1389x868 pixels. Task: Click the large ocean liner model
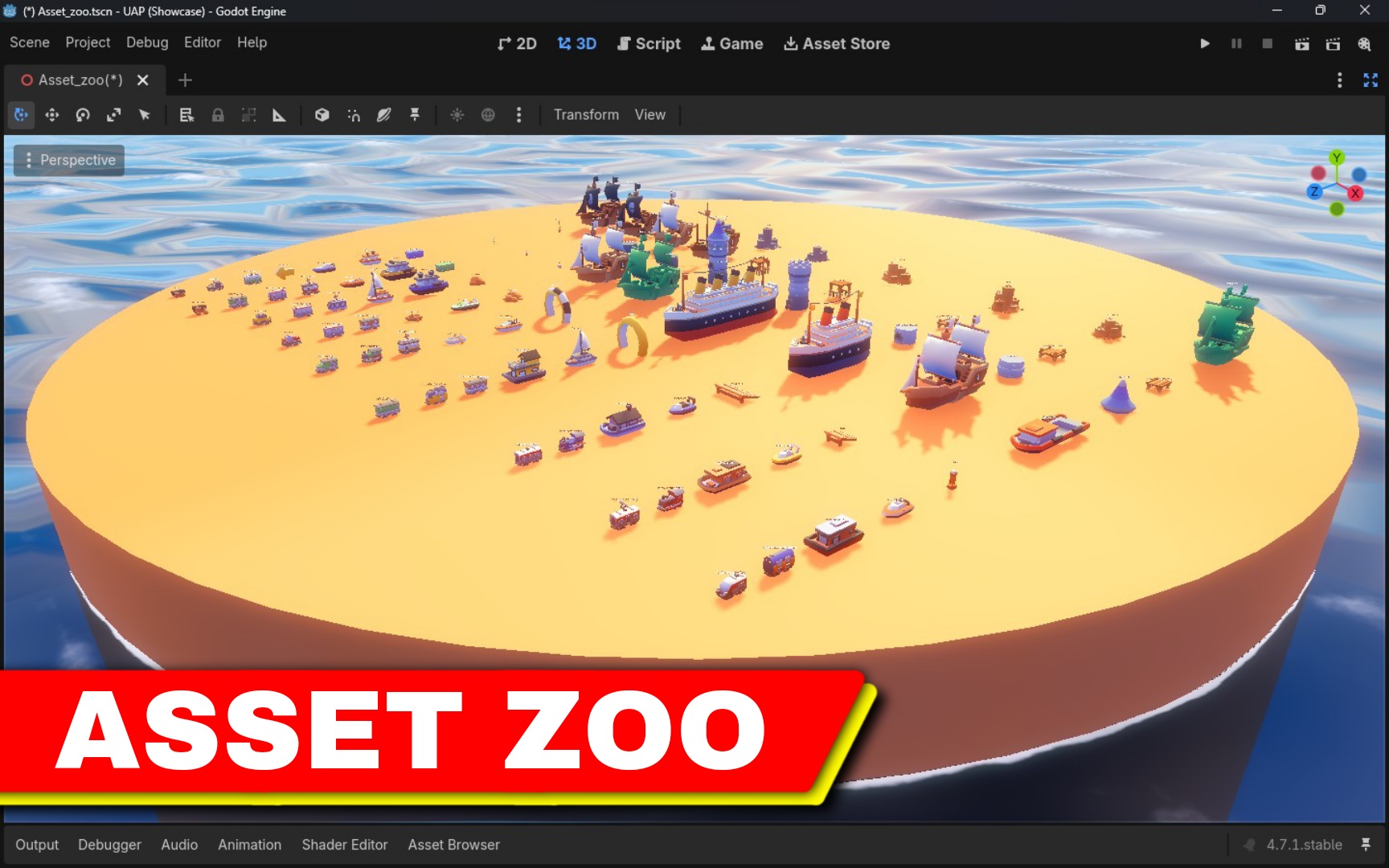pos(721,301)
